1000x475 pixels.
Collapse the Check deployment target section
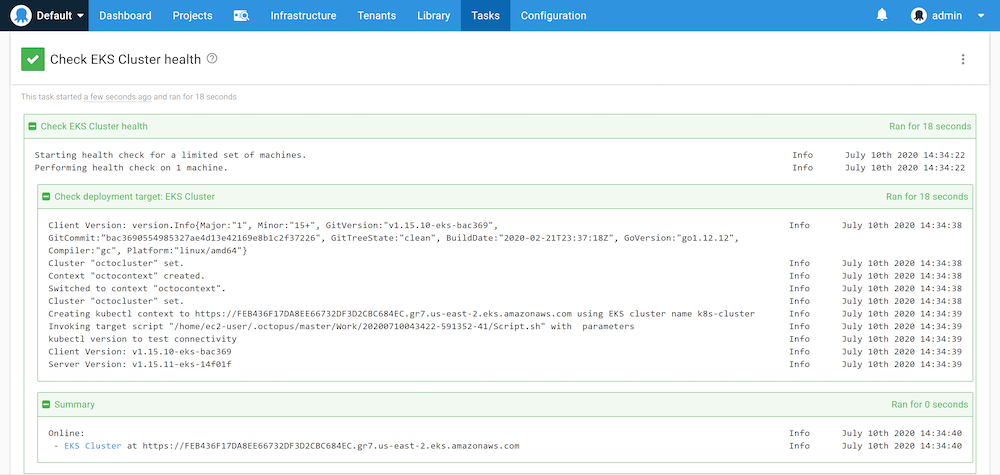coord(46,197)
